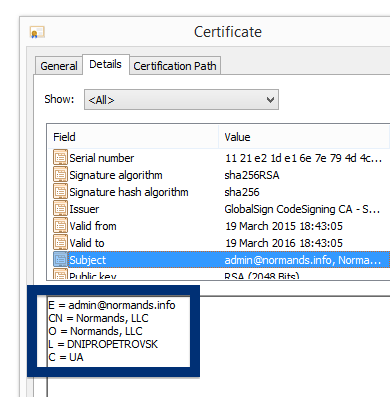Click the Signature hash algorithm field icon
The width and height of the screenshot is (390, 397).
[60, 192]
